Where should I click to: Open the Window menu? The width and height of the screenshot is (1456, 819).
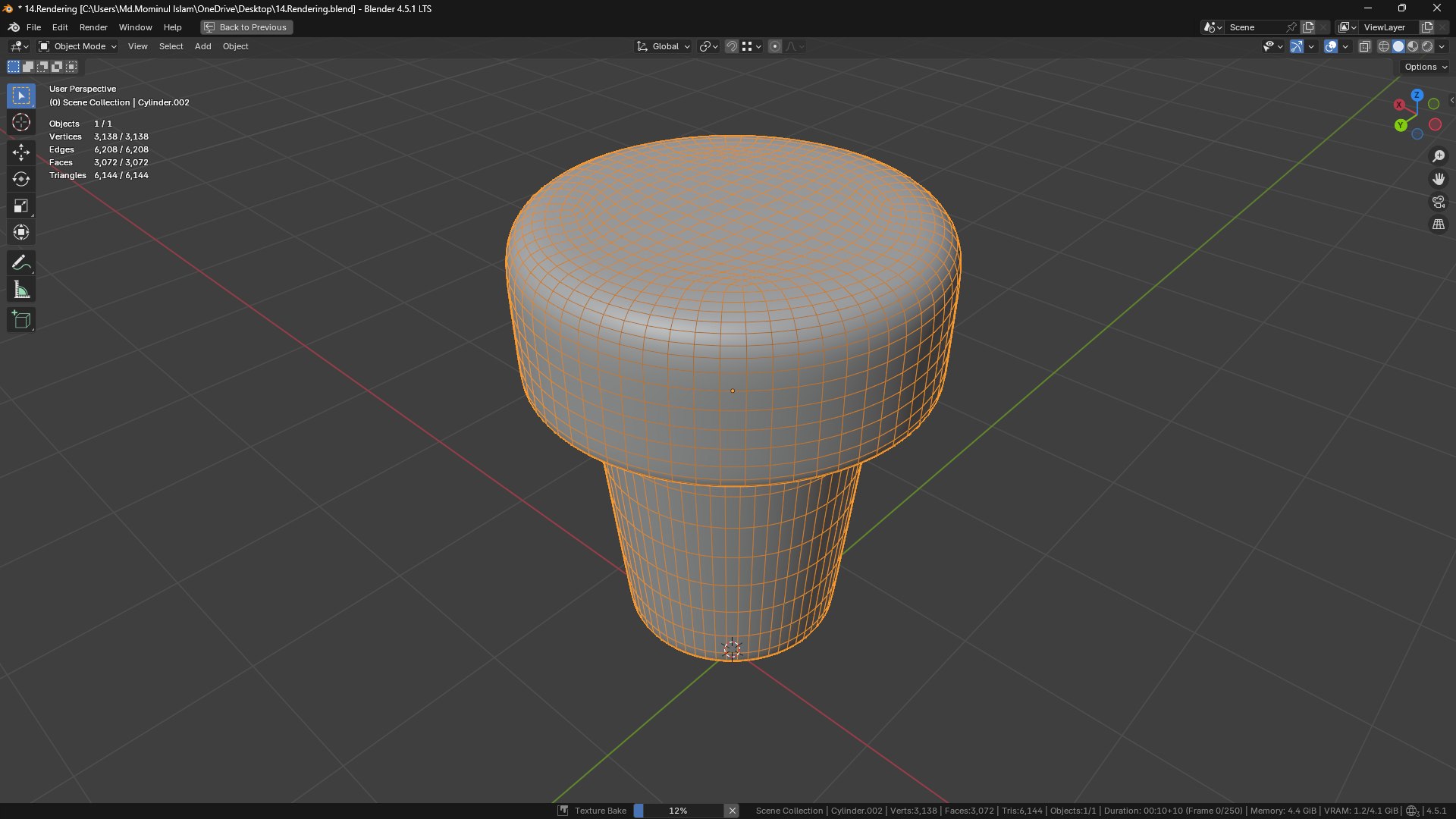[x=135, y=27]
